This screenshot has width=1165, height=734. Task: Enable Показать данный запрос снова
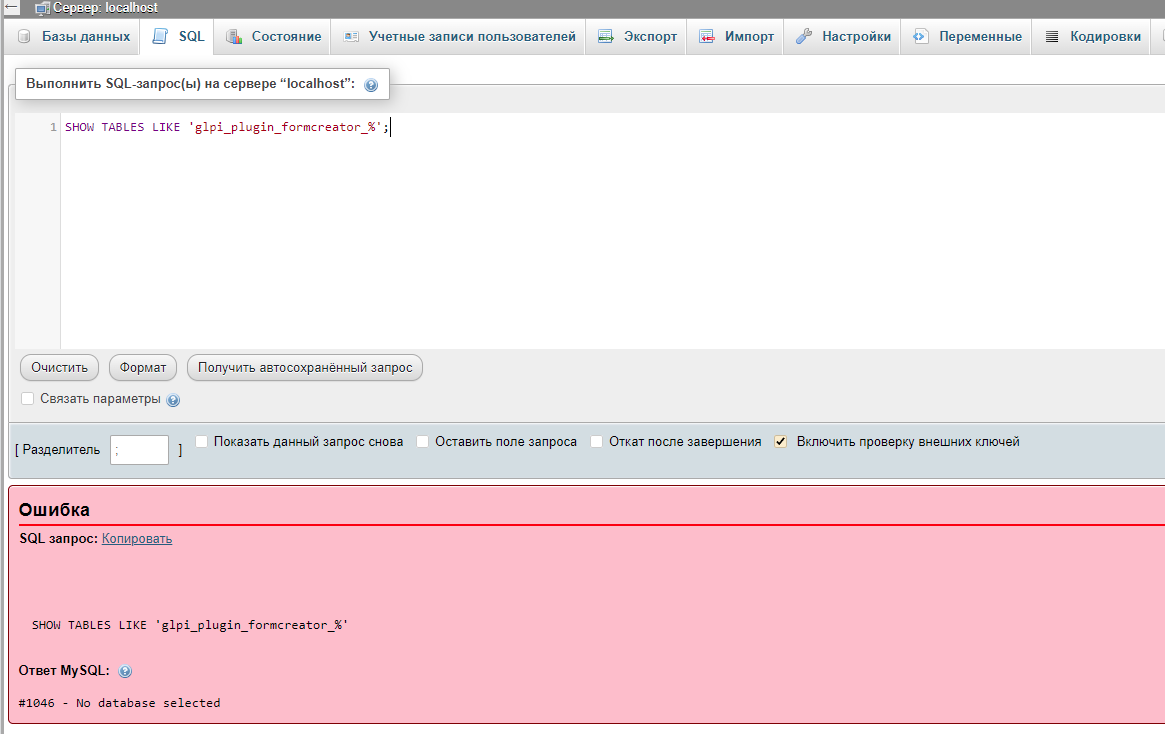tap(200, 440)
